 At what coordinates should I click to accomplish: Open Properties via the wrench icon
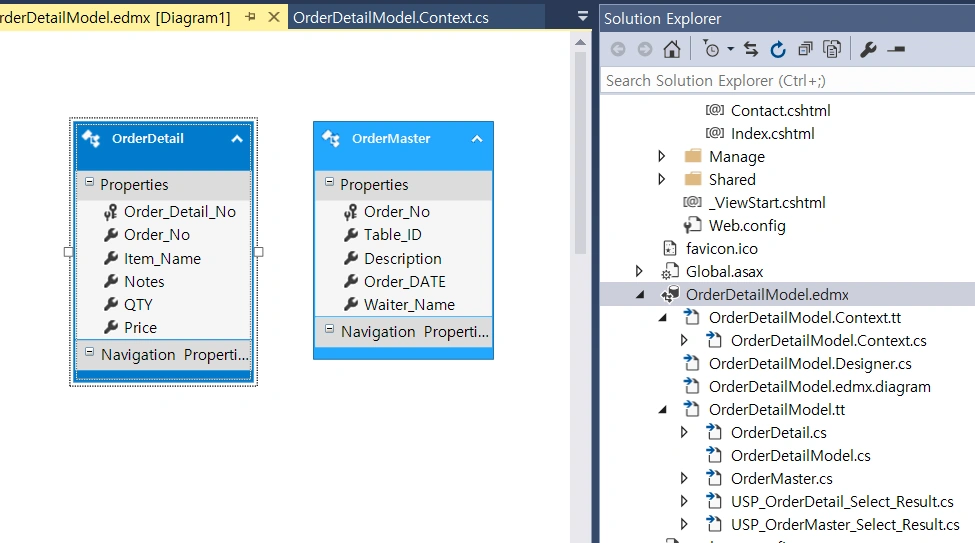coord(868,49)
